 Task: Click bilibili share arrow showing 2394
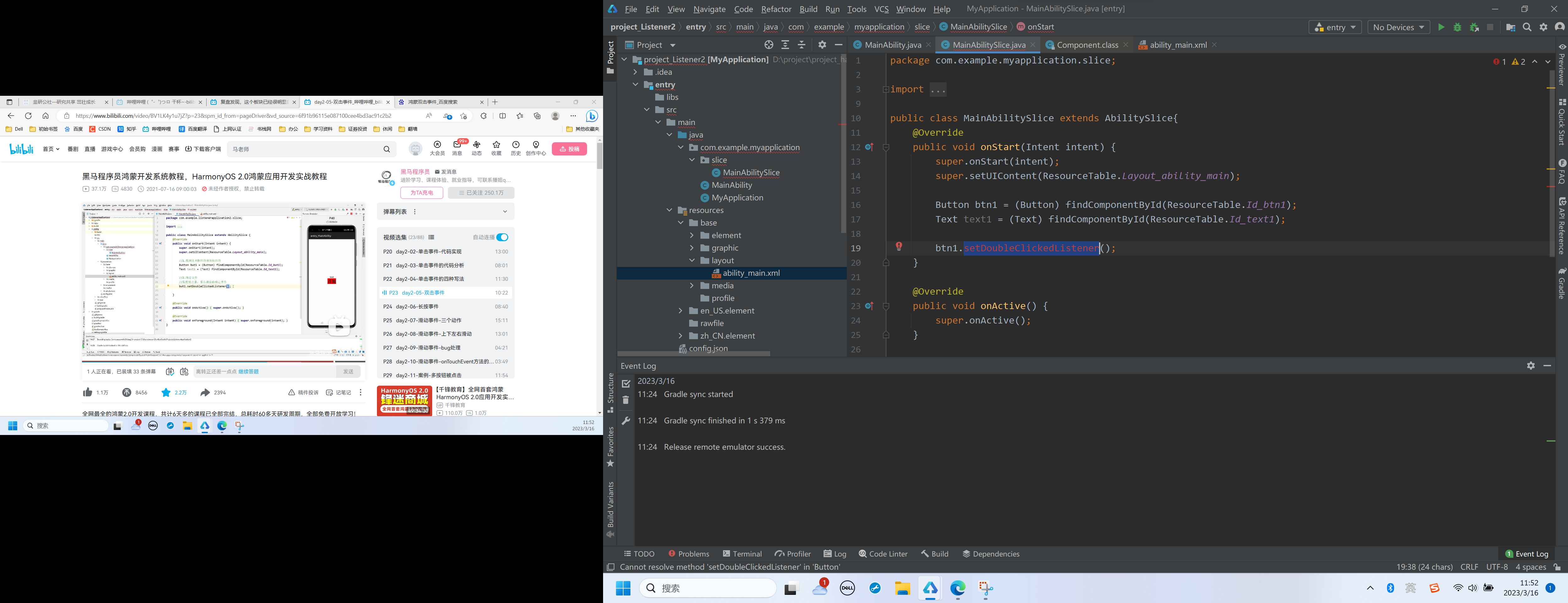click(205, 393)
